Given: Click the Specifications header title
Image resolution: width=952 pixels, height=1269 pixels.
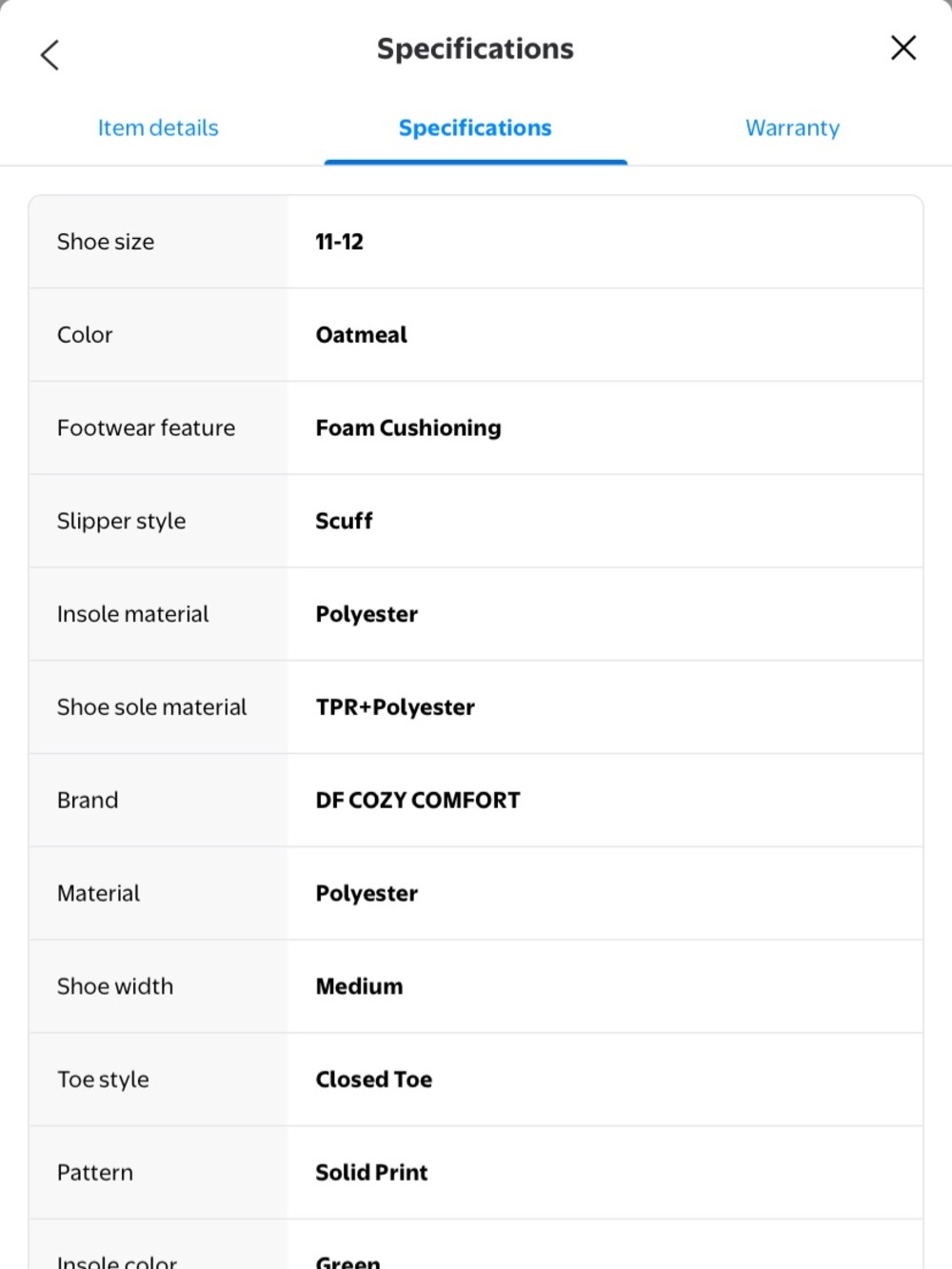Looking at the screenshot, I should pyautogui.click(x=475, y=49).
